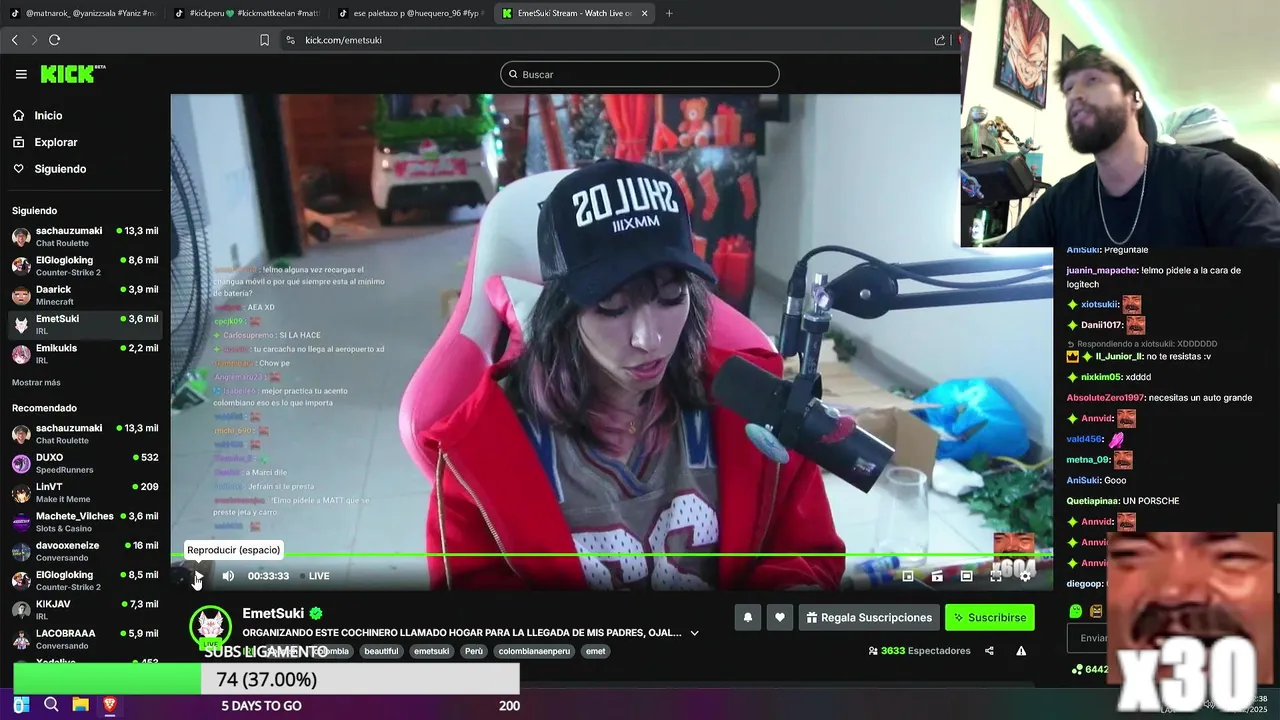Expand followed list with Mostrar más

pyautogui.click(x=36, y=383)
